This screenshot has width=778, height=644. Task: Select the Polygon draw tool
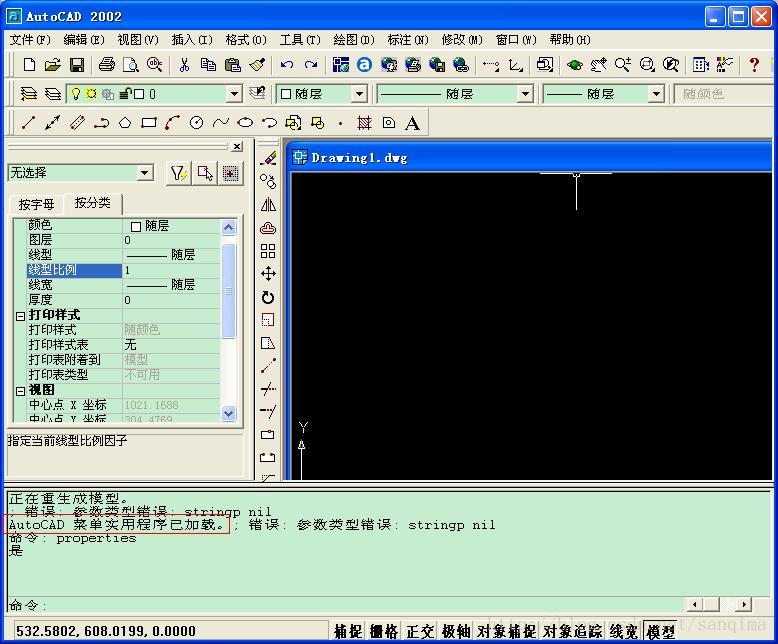click(125, 123)
